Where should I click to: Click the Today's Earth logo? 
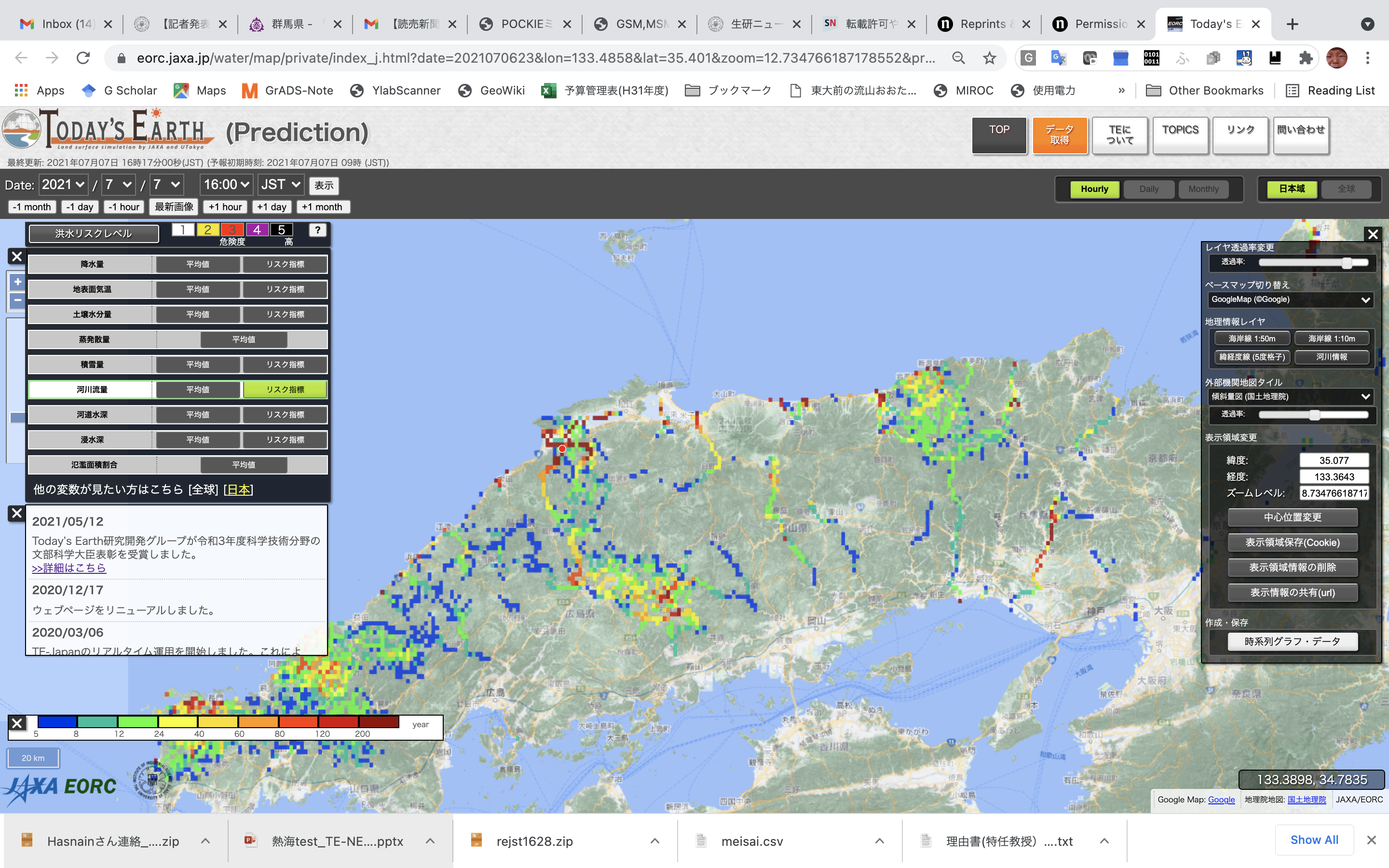click(108, 129)
